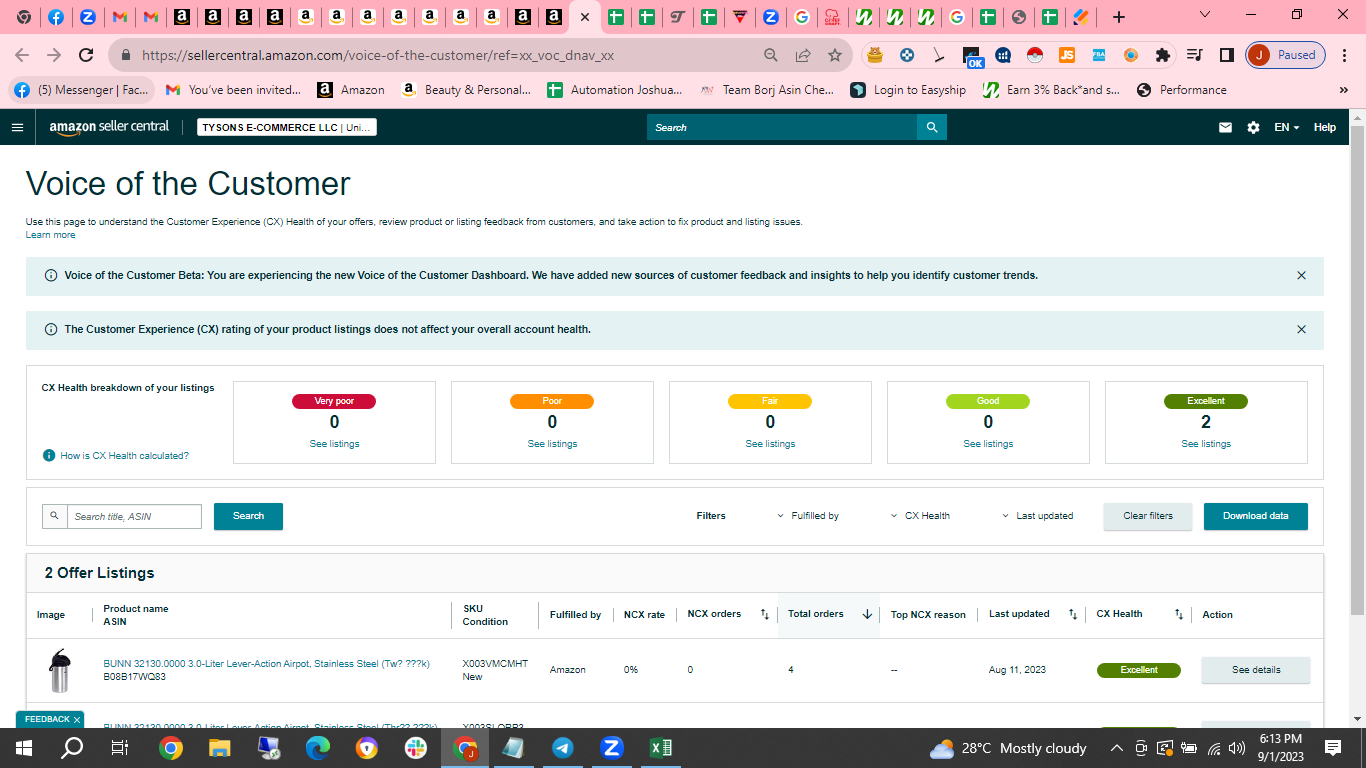1366x768 pixels.
Task: Open the Windows notification center
Action: 1332,748
